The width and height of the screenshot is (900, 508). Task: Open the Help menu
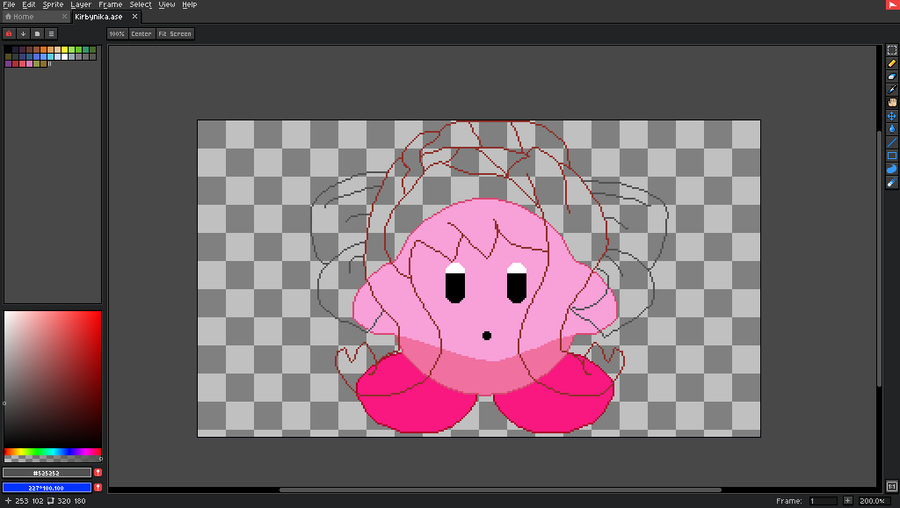189,5
